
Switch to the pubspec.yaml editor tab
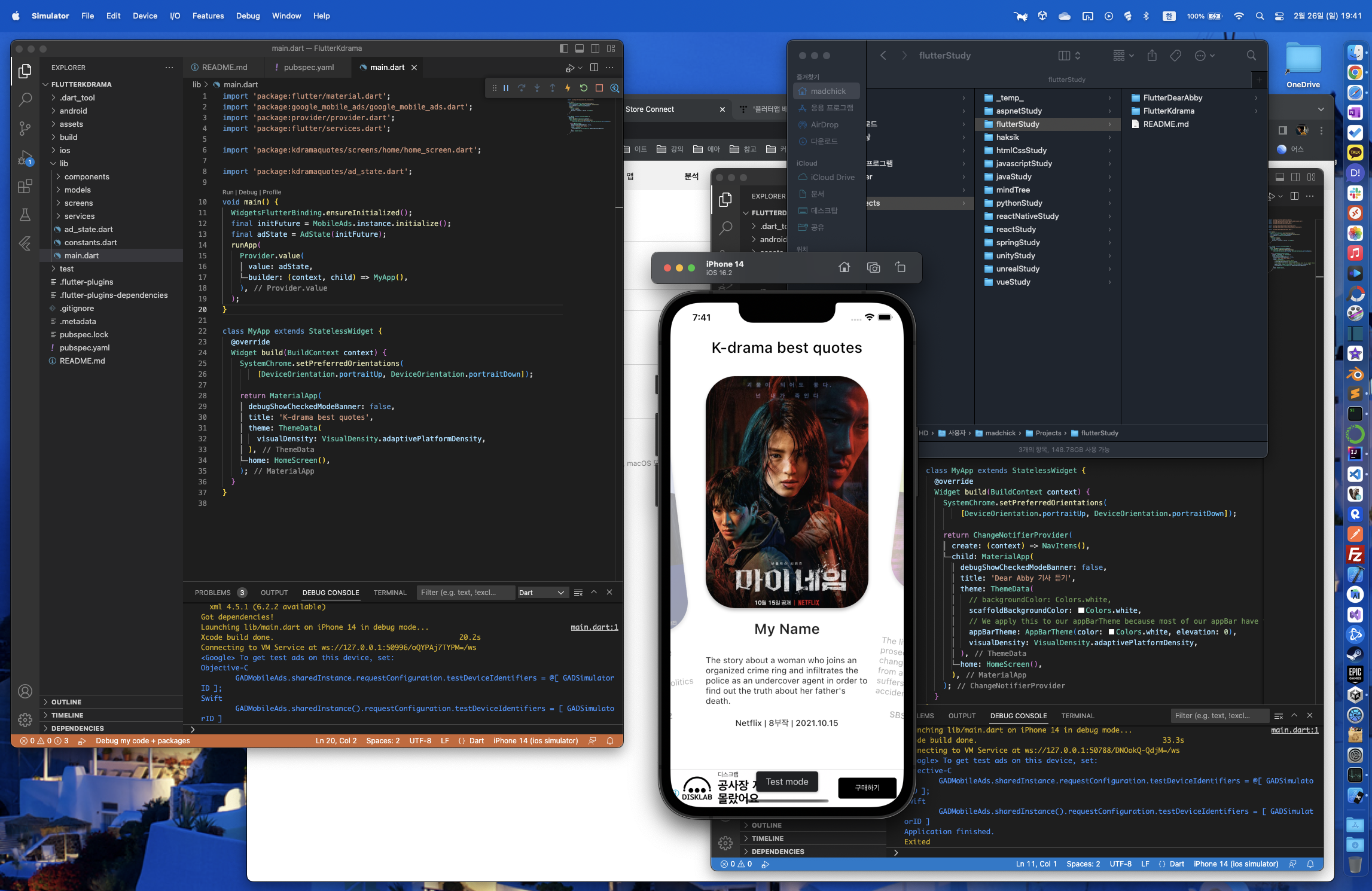coord(309,67)
